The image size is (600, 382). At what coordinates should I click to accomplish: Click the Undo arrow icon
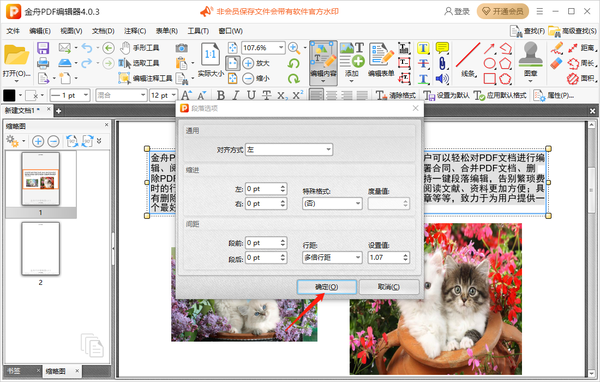tap(87, 48)
